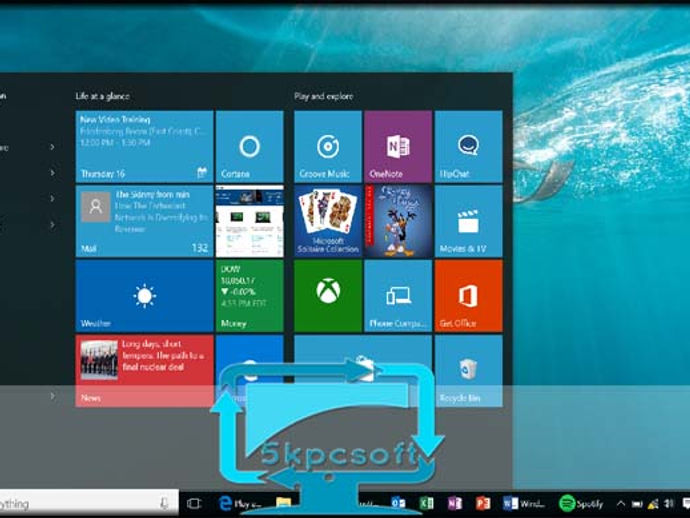Open File Explorer from the taskbar
690x518 pixels.
[283, 503]
